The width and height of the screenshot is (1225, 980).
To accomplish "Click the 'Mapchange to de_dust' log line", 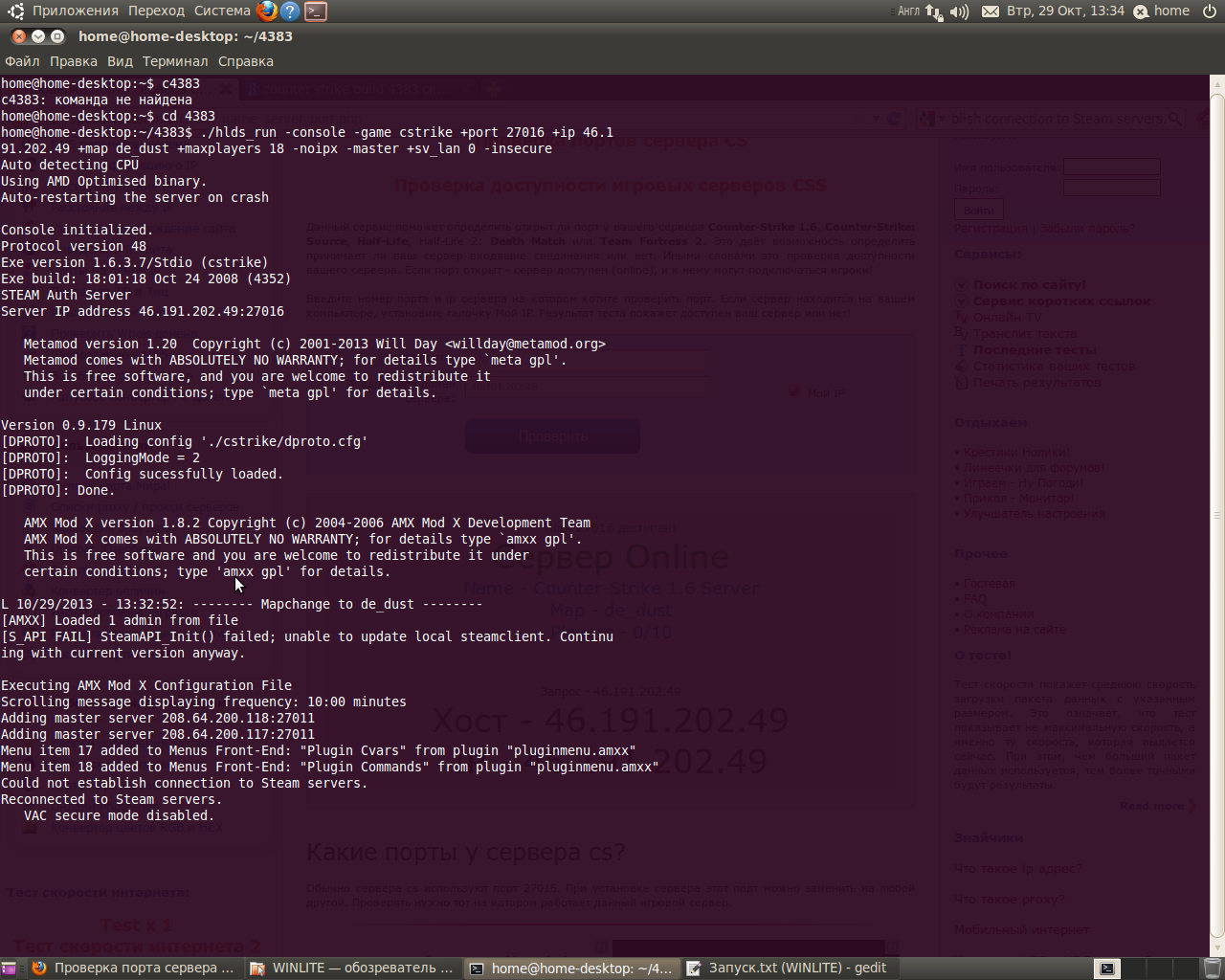I will pyautogui.click(x=242, y=604).
